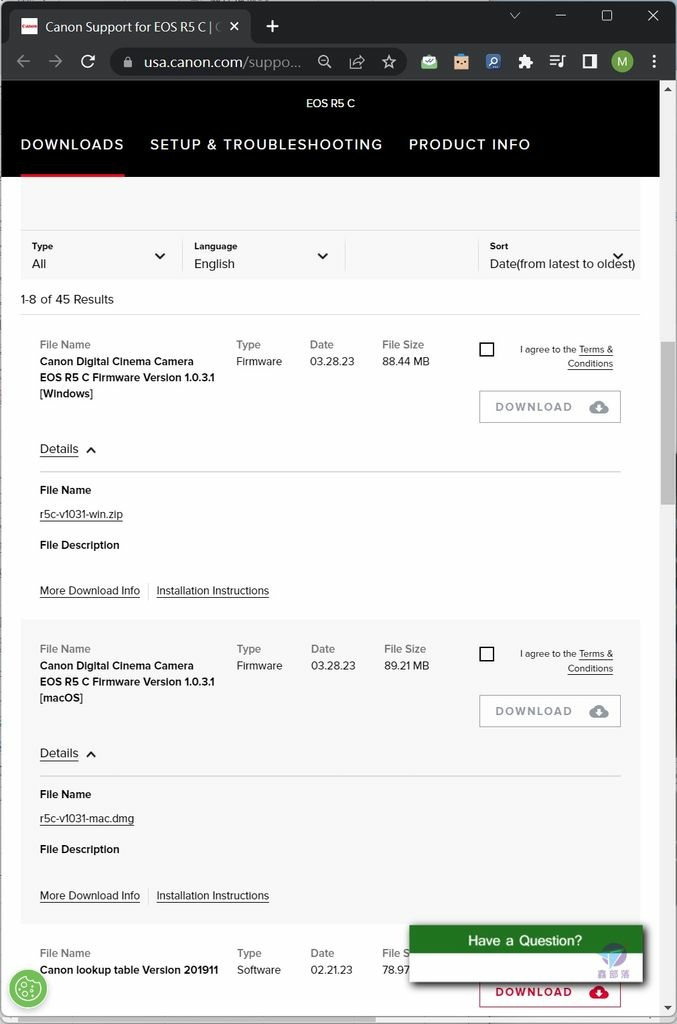Open the Extensions puzzle icon
677x1024 pixels.
pos(526,61)
